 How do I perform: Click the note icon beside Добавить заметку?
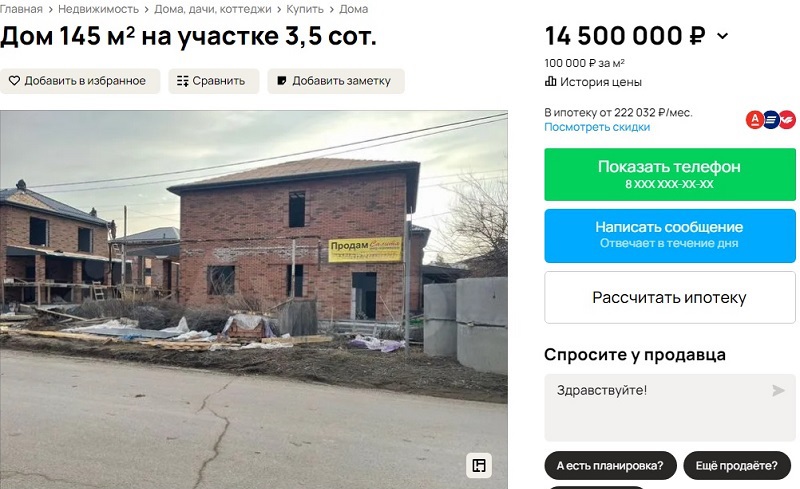coord(282,81)
